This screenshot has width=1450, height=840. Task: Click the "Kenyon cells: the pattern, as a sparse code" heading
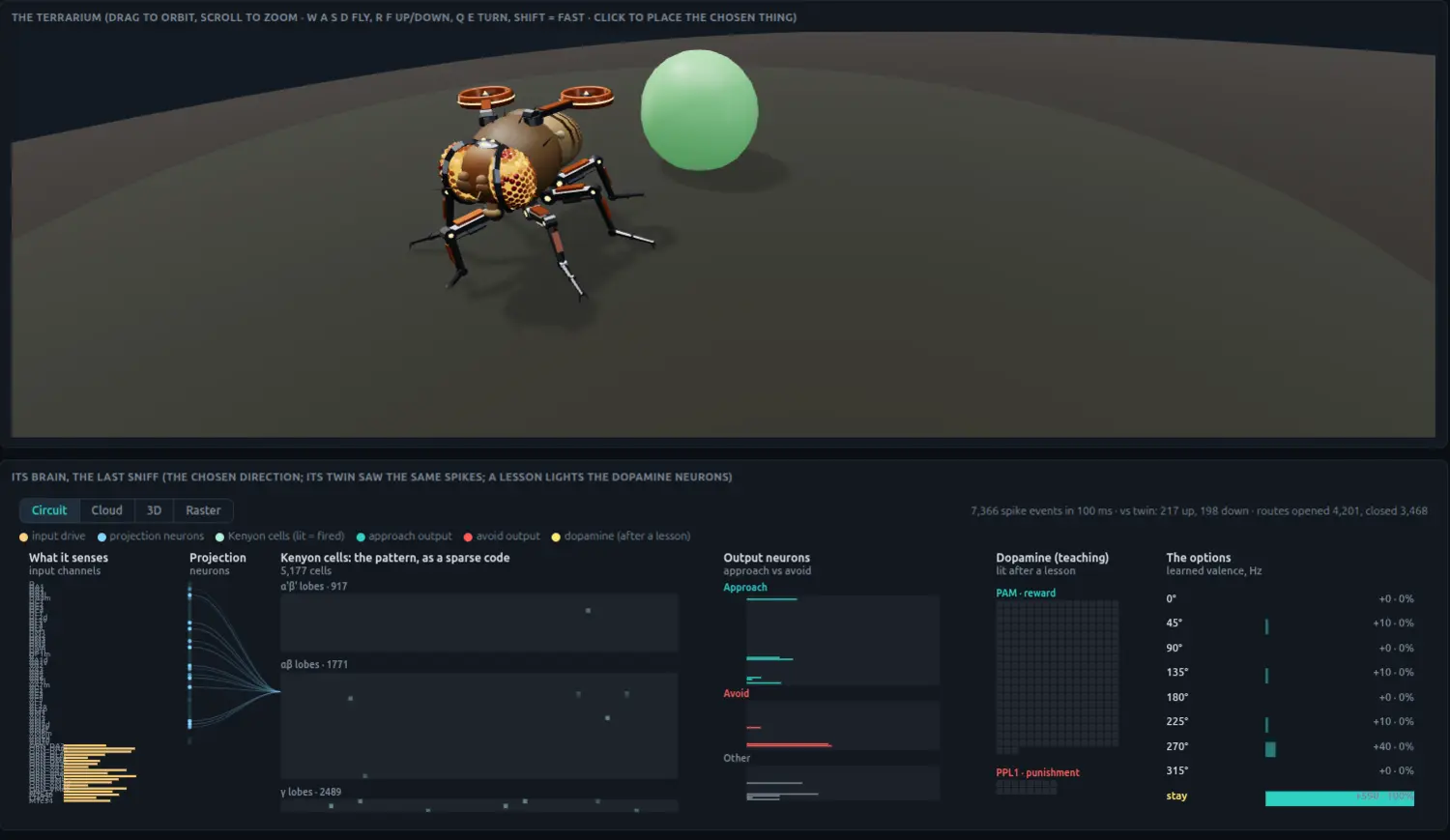[x=394, y=558]
